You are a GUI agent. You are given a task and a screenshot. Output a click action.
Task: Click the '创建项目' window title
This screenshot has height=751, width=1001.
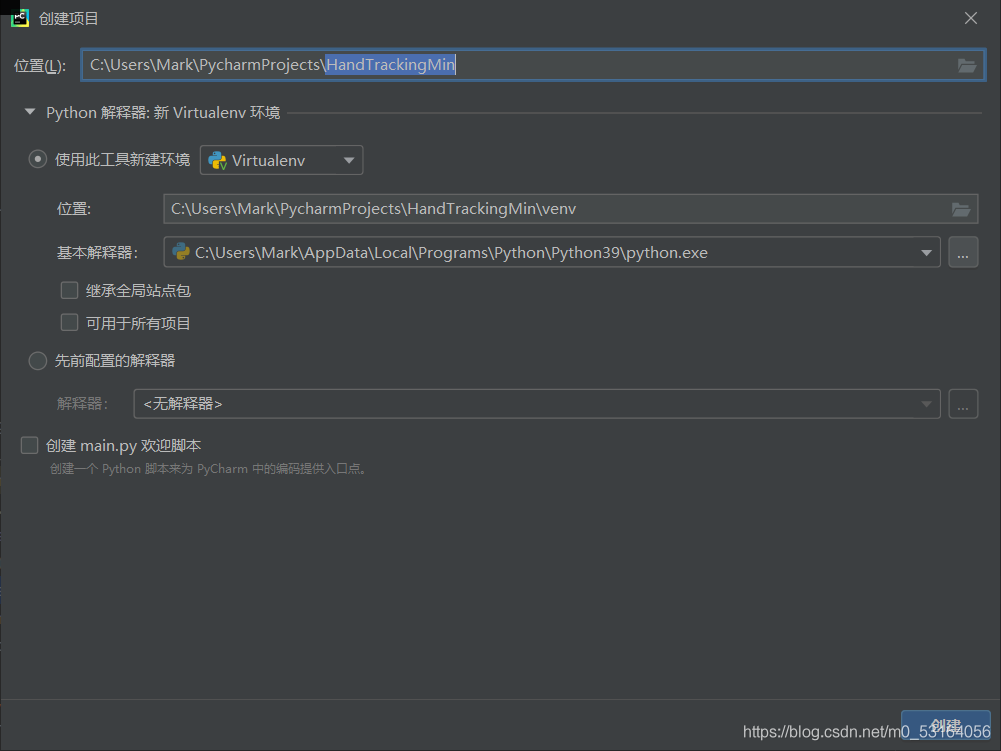pos(68,19)
